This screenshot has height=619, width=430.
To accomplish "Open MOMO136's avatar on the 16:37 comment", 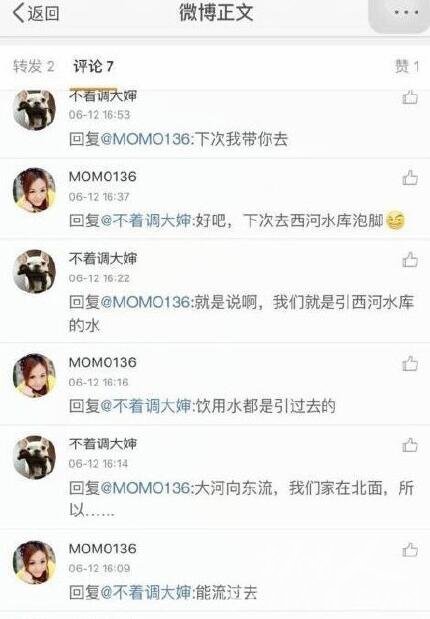I will pos(34,190).
